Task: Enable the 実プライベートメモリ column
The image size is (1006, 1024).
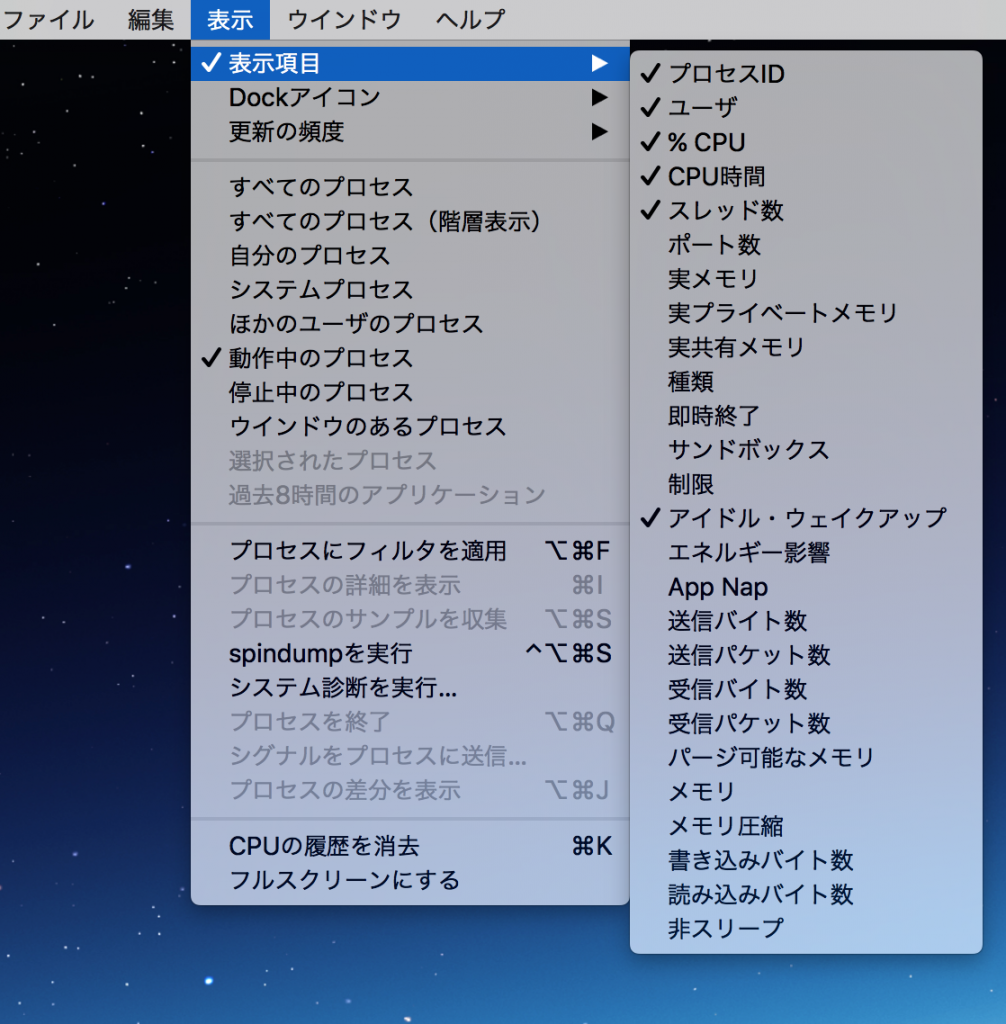Action: (806, 313)
